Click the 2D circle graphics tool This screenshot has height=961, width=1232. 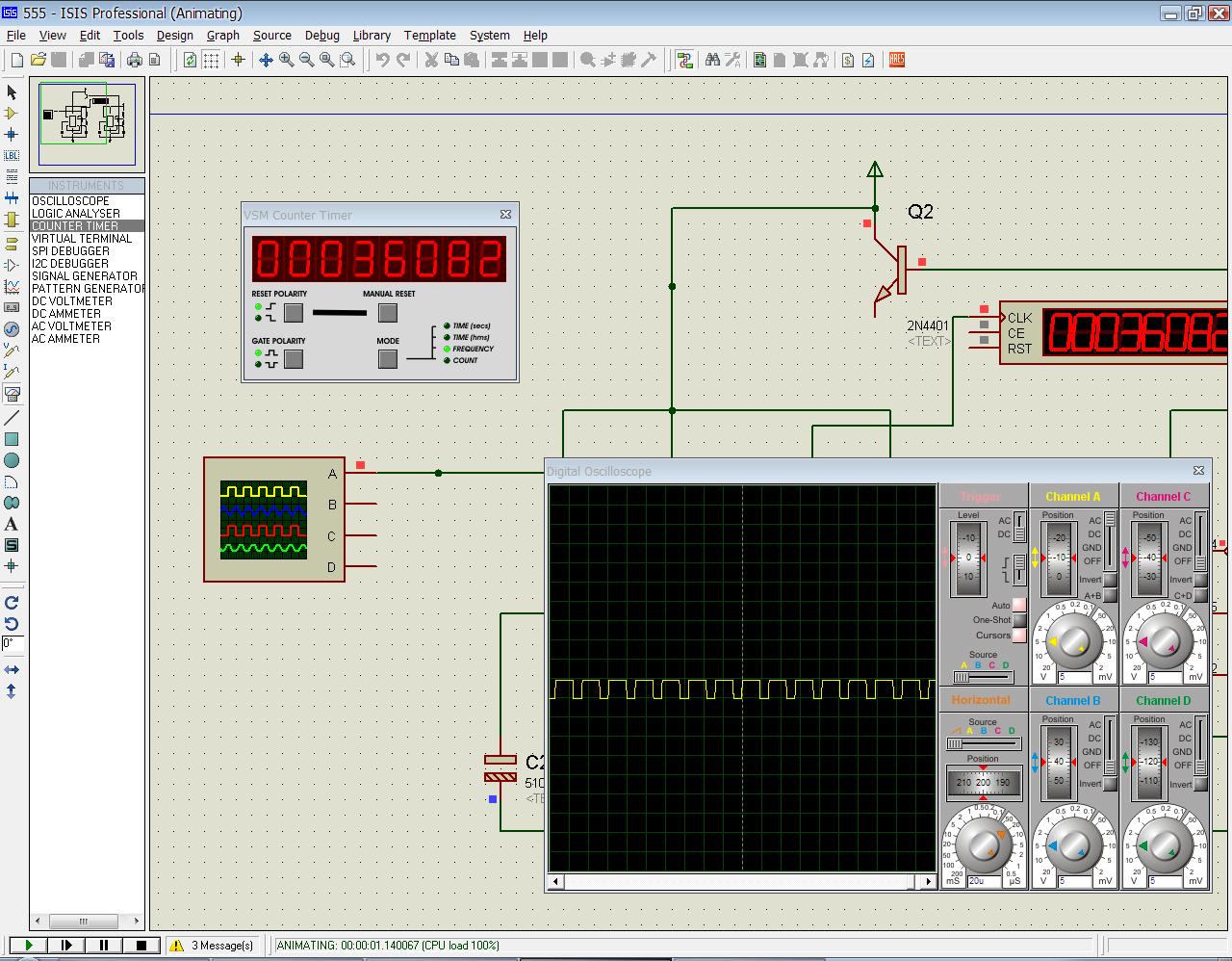pos(12,461)
